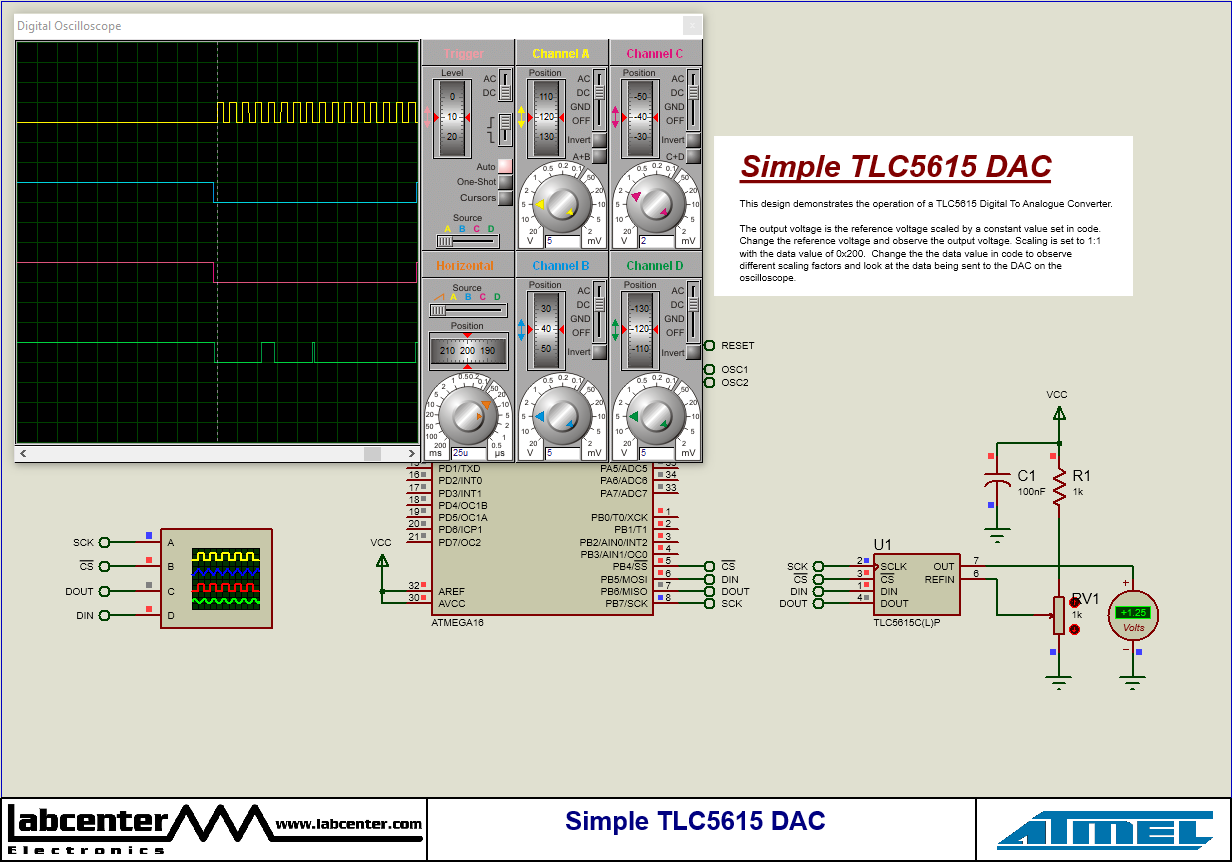Turn Channel B input OFF
The width and height of the screenshot is (1232, 862).
pos(599,333)
